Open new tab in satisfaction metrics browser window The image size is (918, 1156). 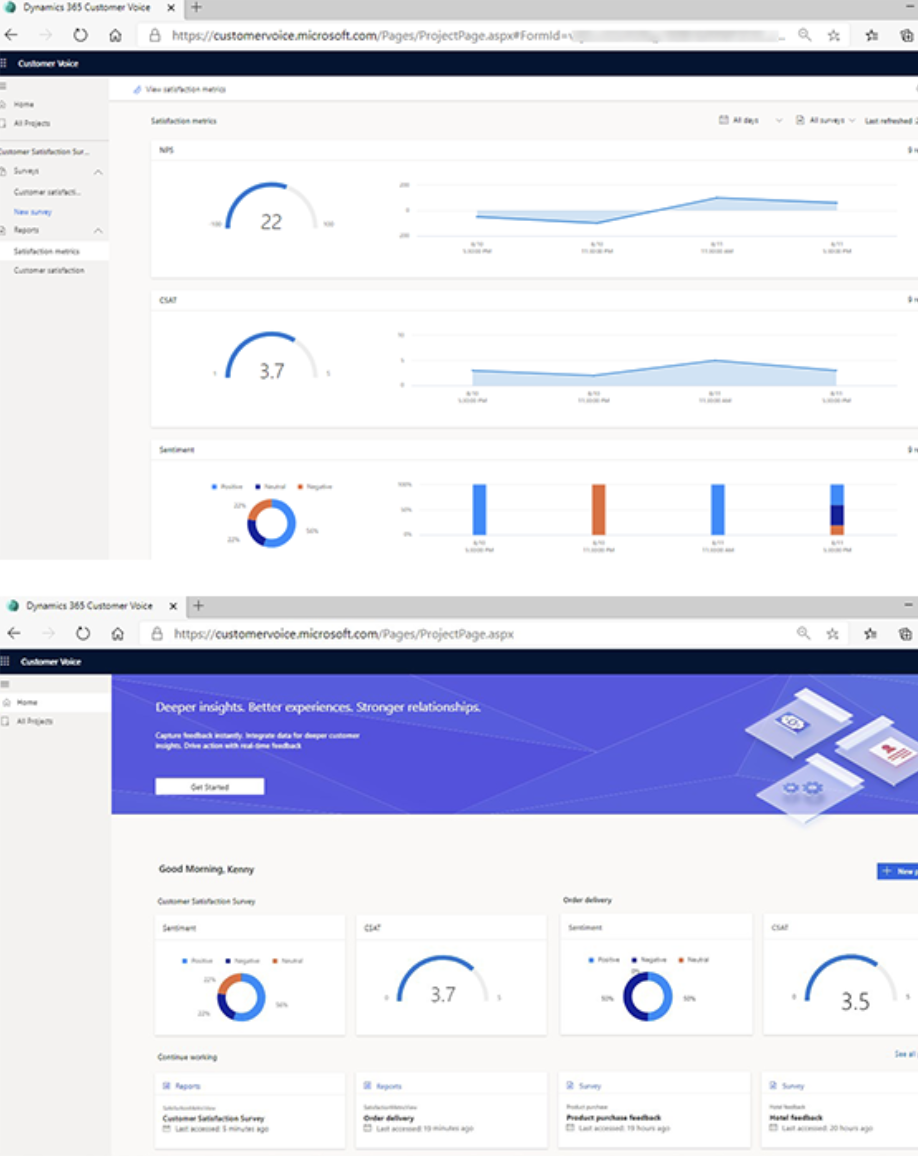[x=196, y=7]
